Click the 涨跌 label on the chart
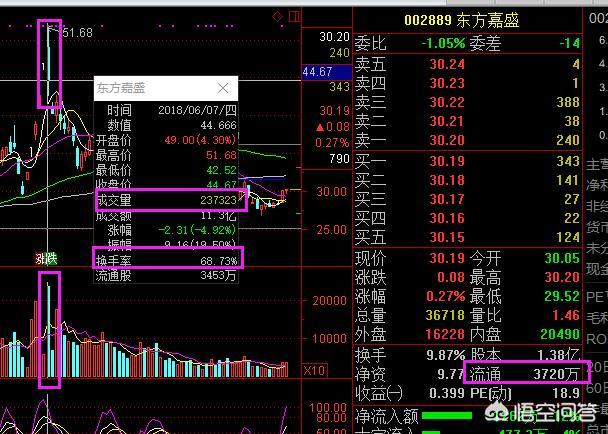The image size is (608, 434). tap(47, 259)
